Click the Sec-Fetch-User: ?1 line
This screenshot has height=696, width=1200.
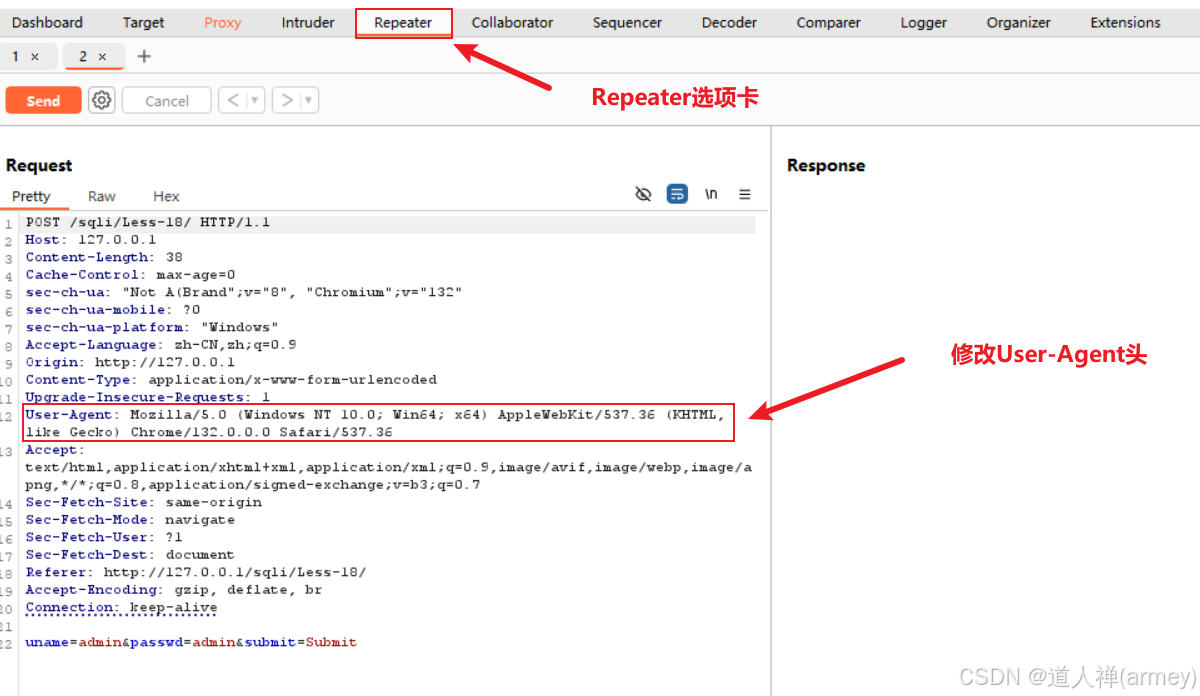[x=104, y=537]
